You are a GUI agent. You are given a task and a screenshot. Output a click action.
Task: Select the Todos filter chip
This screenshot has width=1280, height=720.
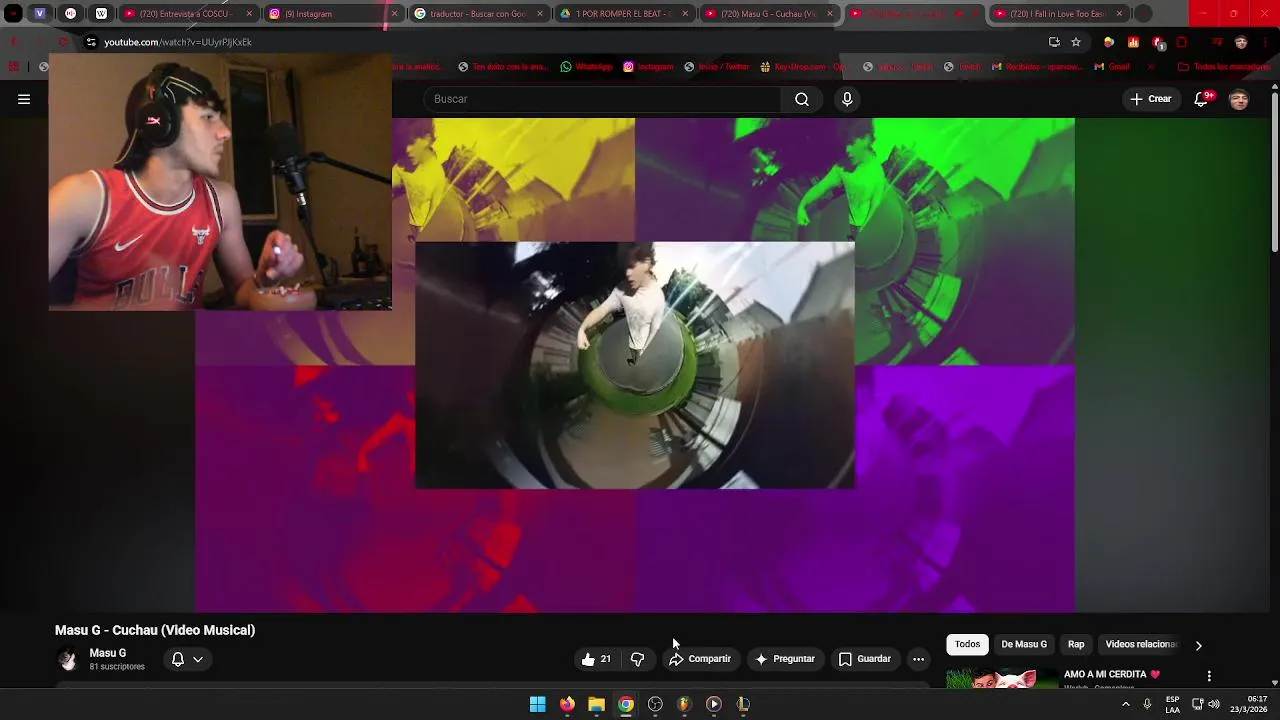click(x=967, y=644)
